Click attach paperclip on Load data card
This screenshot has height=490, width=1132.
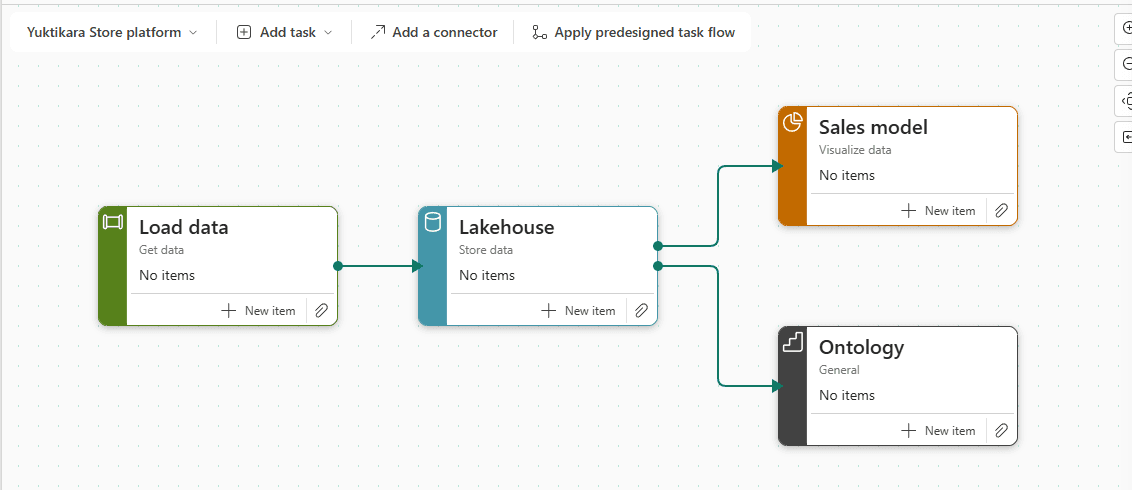pos(321,311)
